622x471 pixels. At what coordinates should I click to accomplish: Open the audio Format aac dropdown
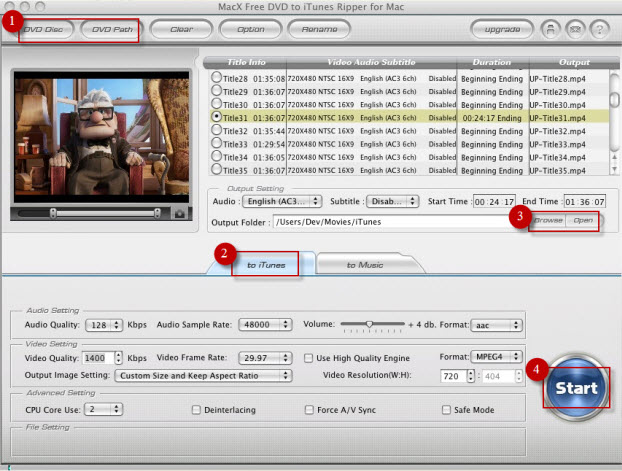coord(496,325)
